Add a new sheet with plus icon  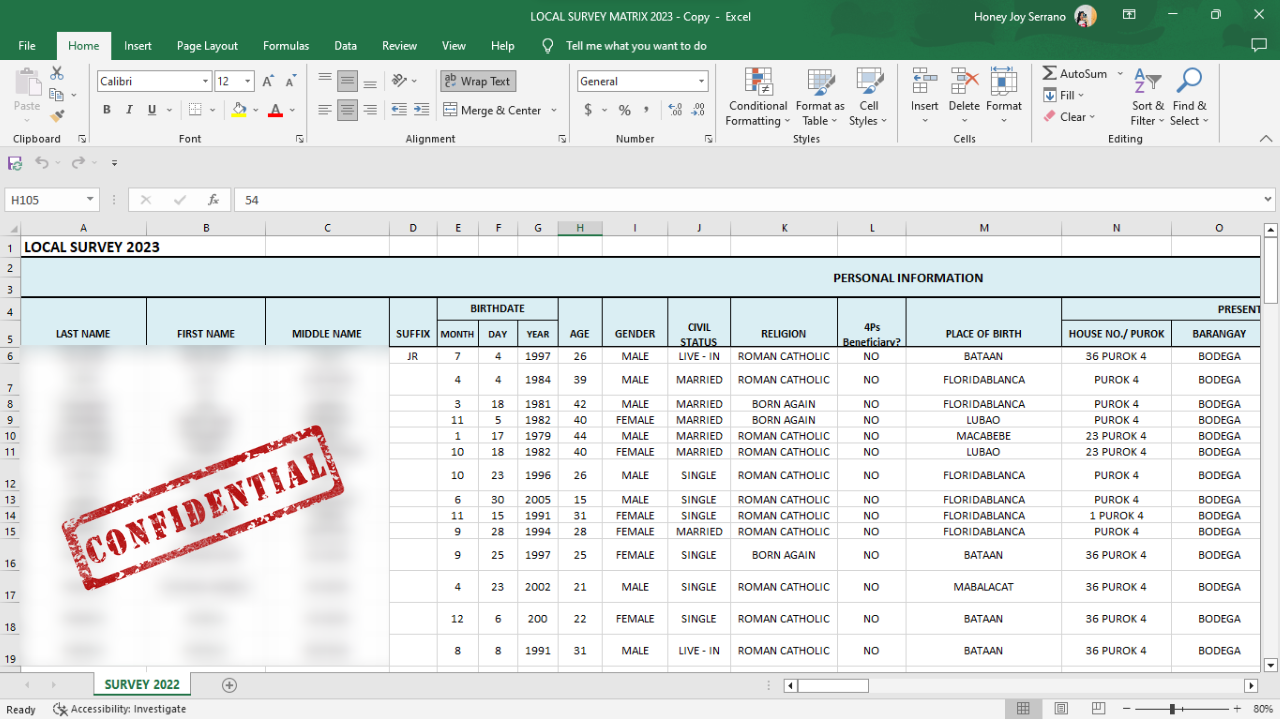229,685
